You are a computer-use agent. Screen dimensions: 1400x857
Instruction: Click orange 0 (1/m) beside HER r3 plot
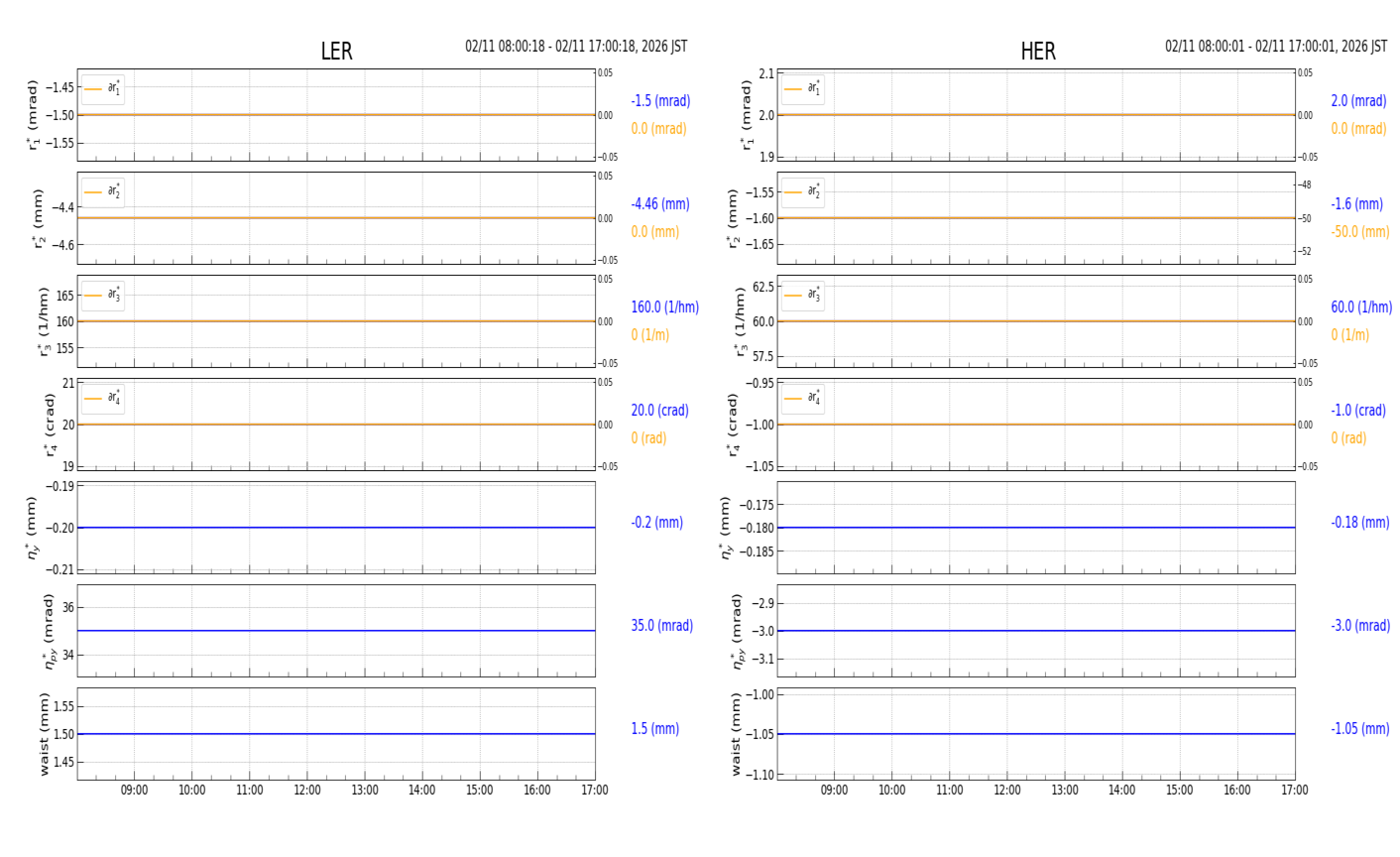(x=1349, y=335)
